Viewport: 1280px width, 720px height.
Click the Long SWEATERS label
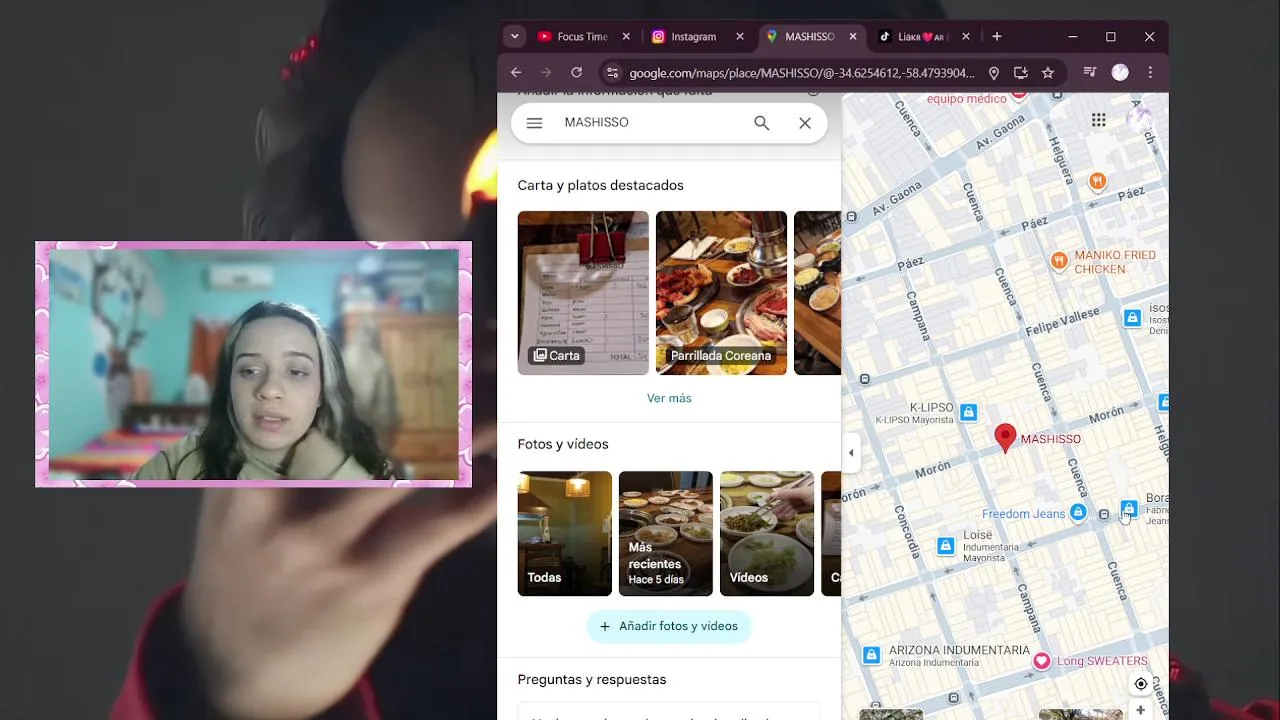[x=1102, y=661]
